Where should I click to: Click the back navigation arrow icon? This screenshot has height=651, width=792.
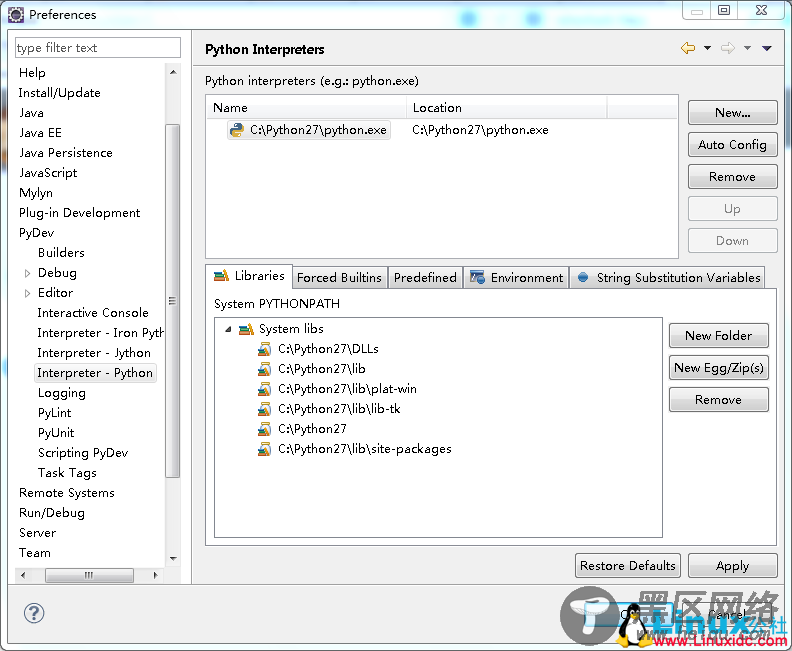[x=688, y=48]
